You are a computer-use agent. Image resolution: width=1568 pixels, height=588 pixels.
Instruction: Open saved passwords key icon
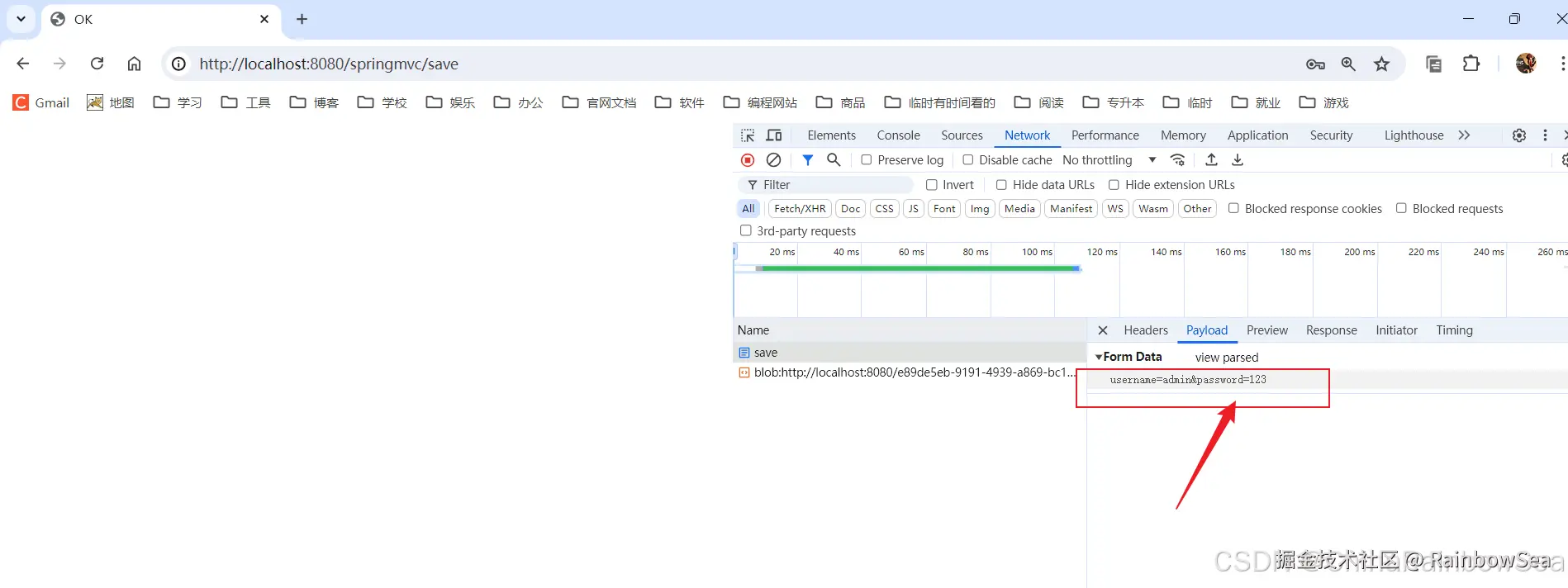(1315, 64)
